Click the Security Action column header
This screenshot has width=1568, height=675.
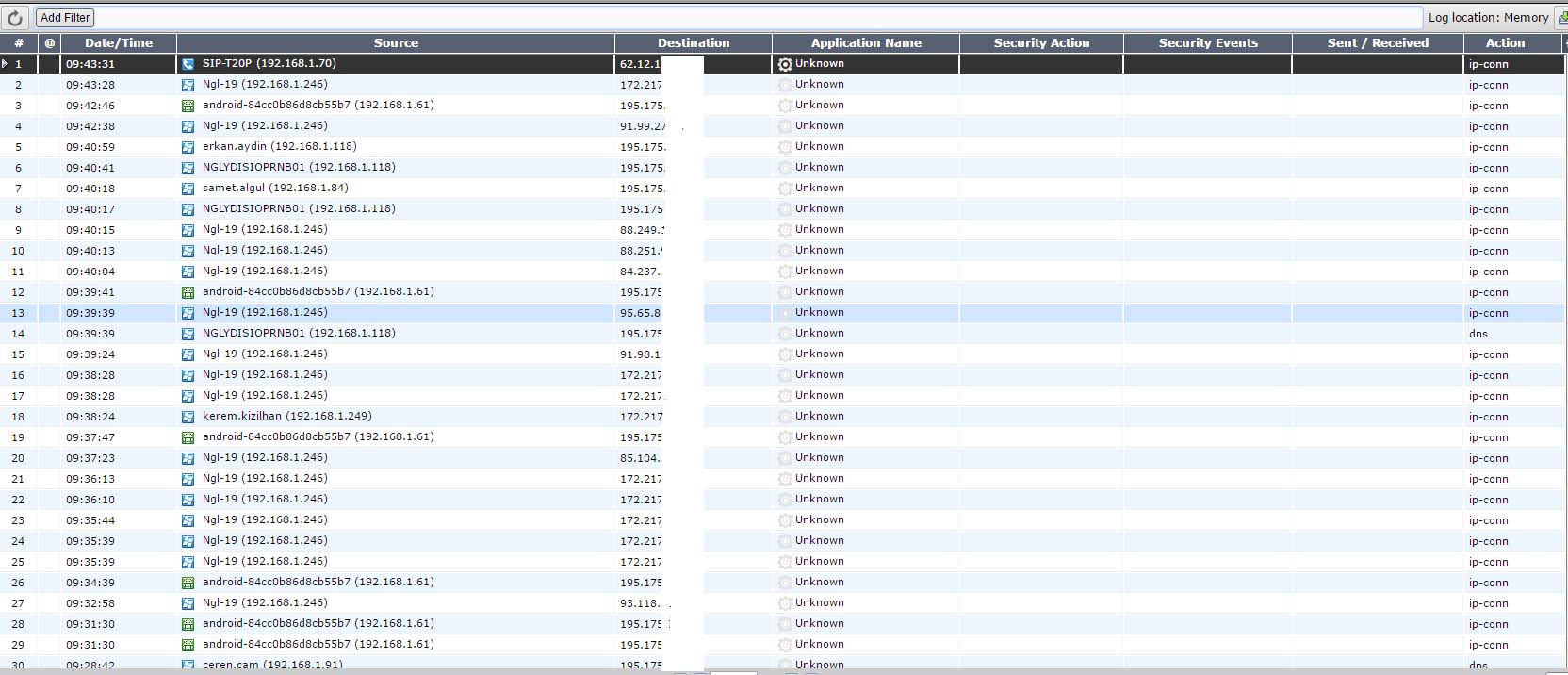[x=1041, y=43]
